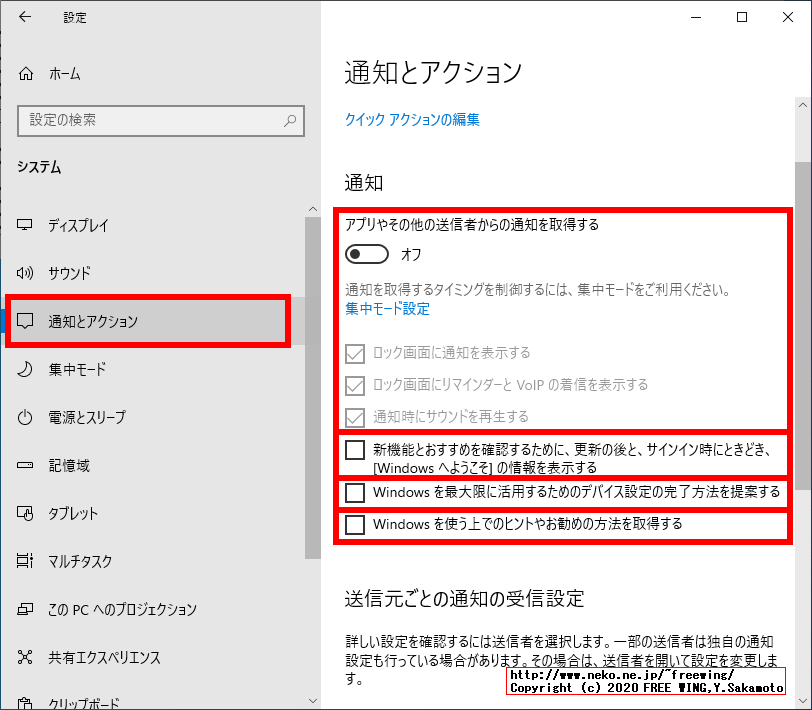The image size is (812, 710).
Task: Click the speech bubble icon for 通知とアクション
Action: coord(25,321)
